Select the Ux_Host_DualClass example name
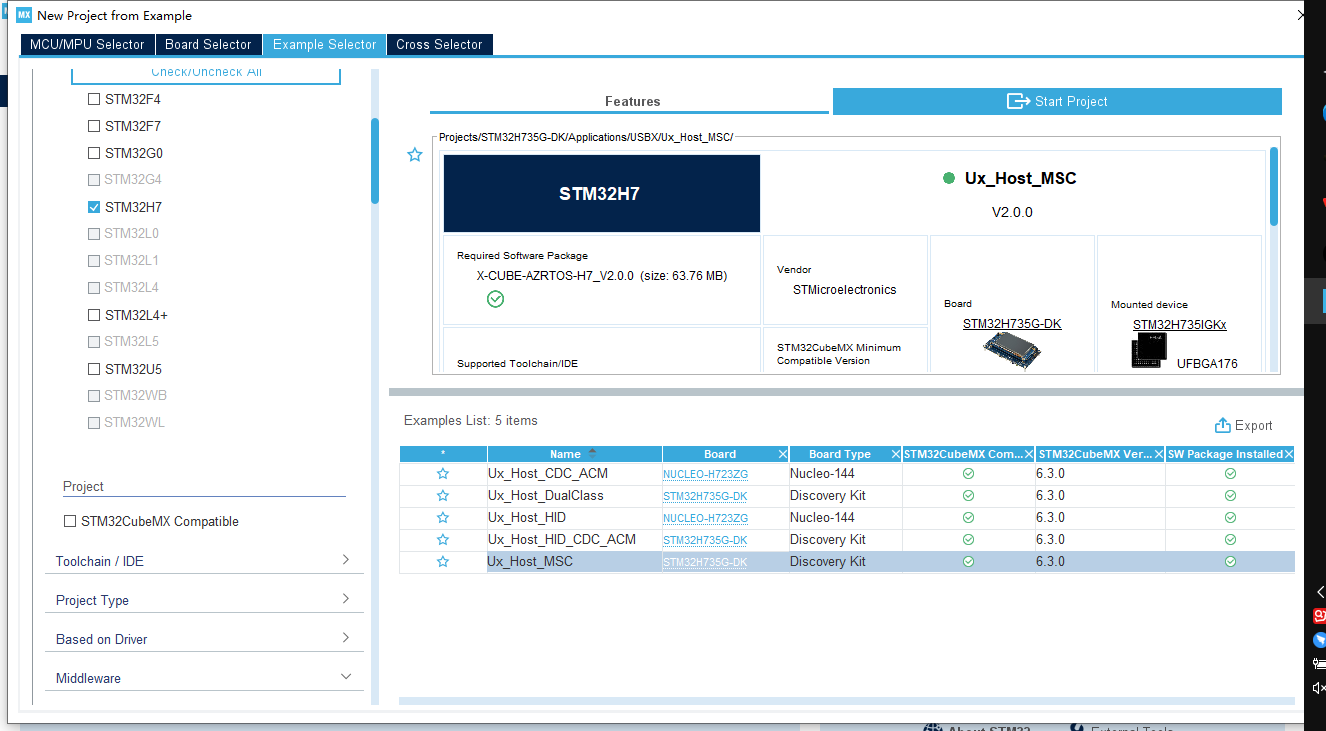The height and width of the screenshot is (731, 1326). (x=546, y=496)
